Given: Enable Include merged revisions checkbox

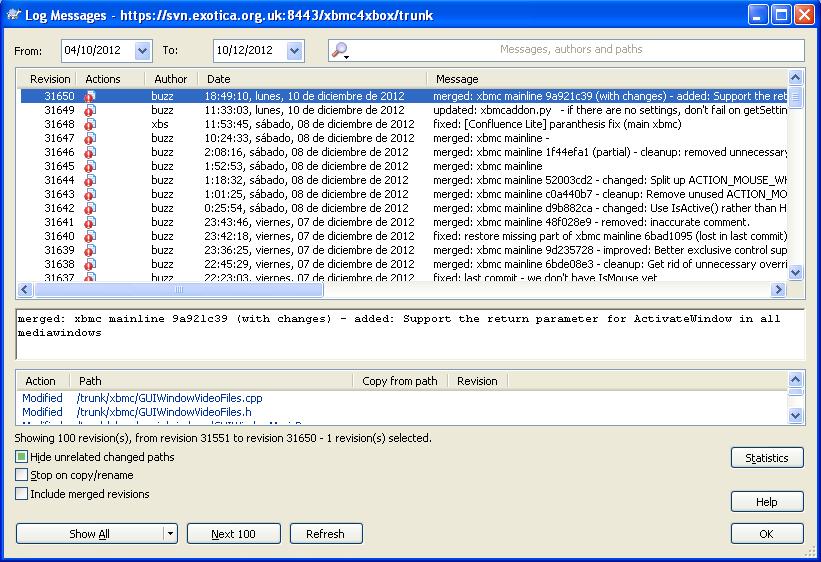Looking at the screenshot, I should point(22,493).
